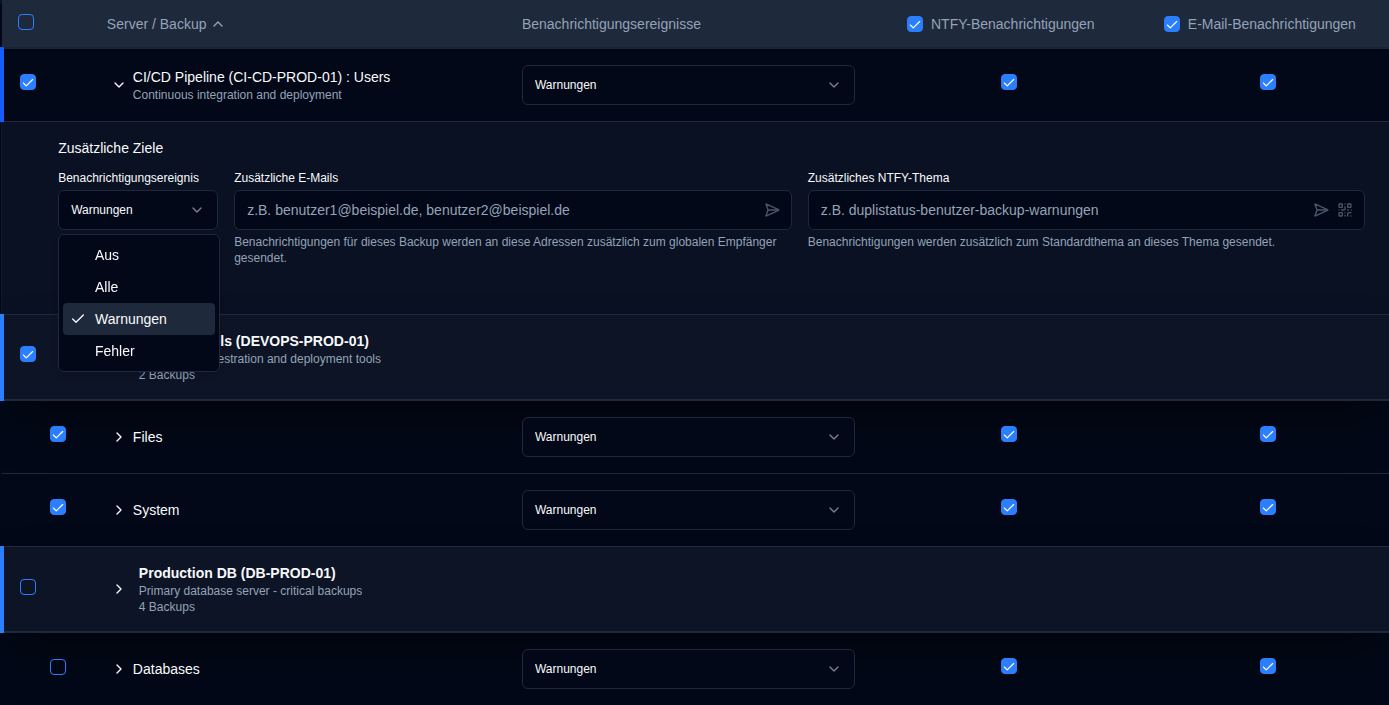Open notification events dropdown for Files
Image resolution: width=1389 pixels, height=705 pixels.
[x=688, y=437]
